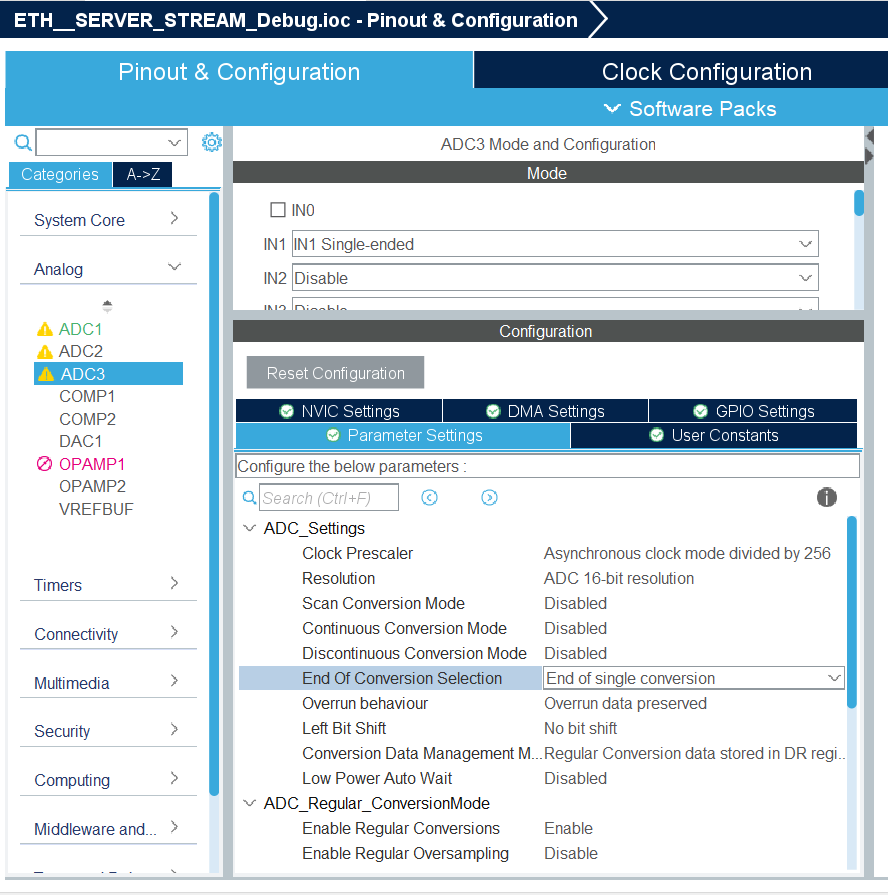The image size is (888, 895).
Task: Click the warning badge next to ADC2
Action: click(x=47, y=351)
